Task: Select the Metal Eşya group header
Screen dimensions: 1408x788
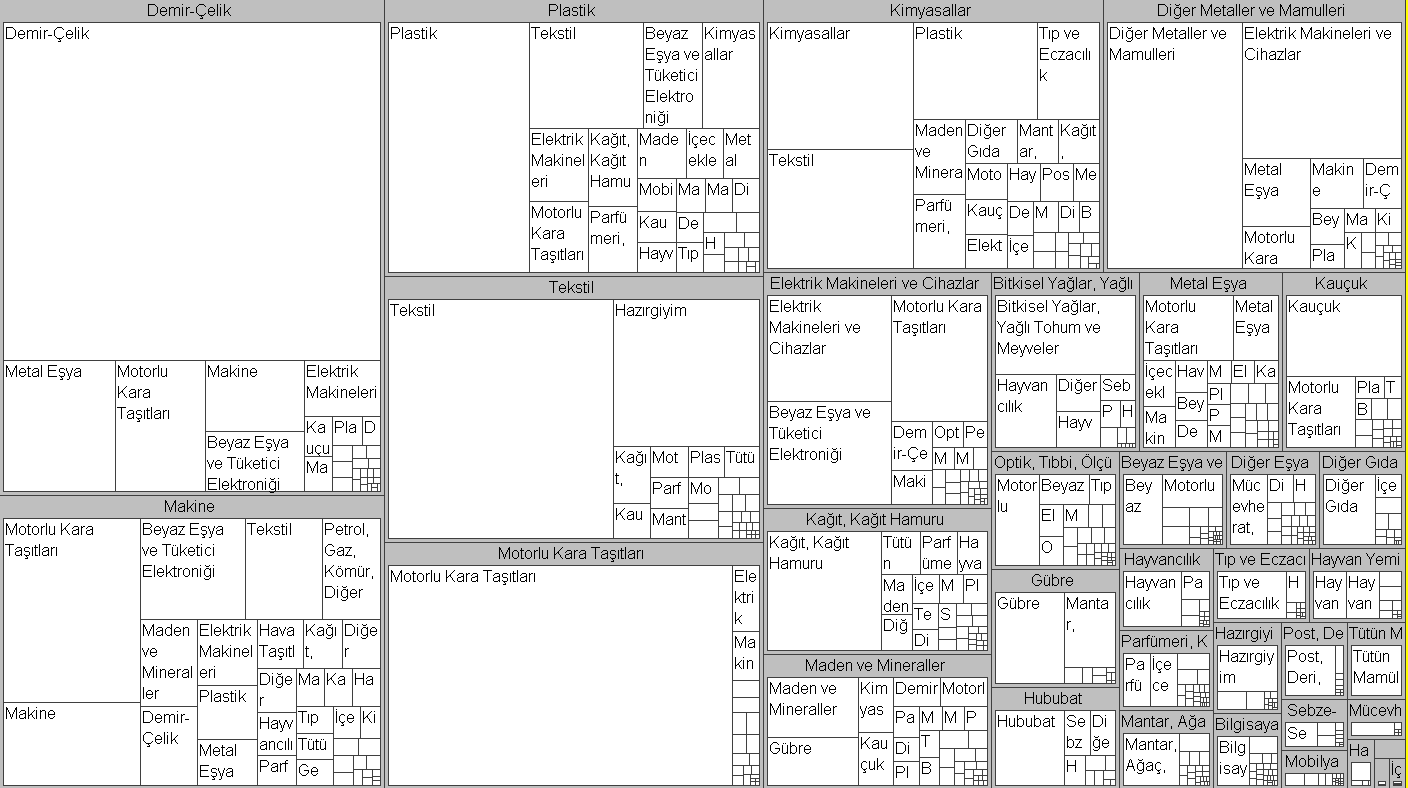Action: (x=1210, y=284)
